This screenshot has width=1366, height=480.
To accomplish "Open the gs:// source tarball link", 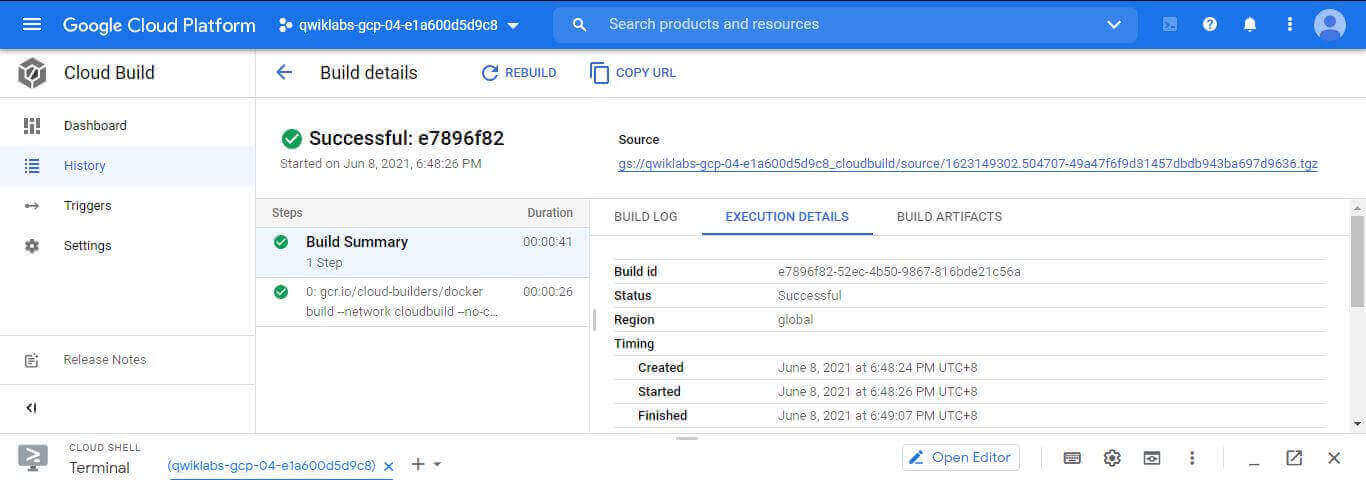I will (968, 164).
